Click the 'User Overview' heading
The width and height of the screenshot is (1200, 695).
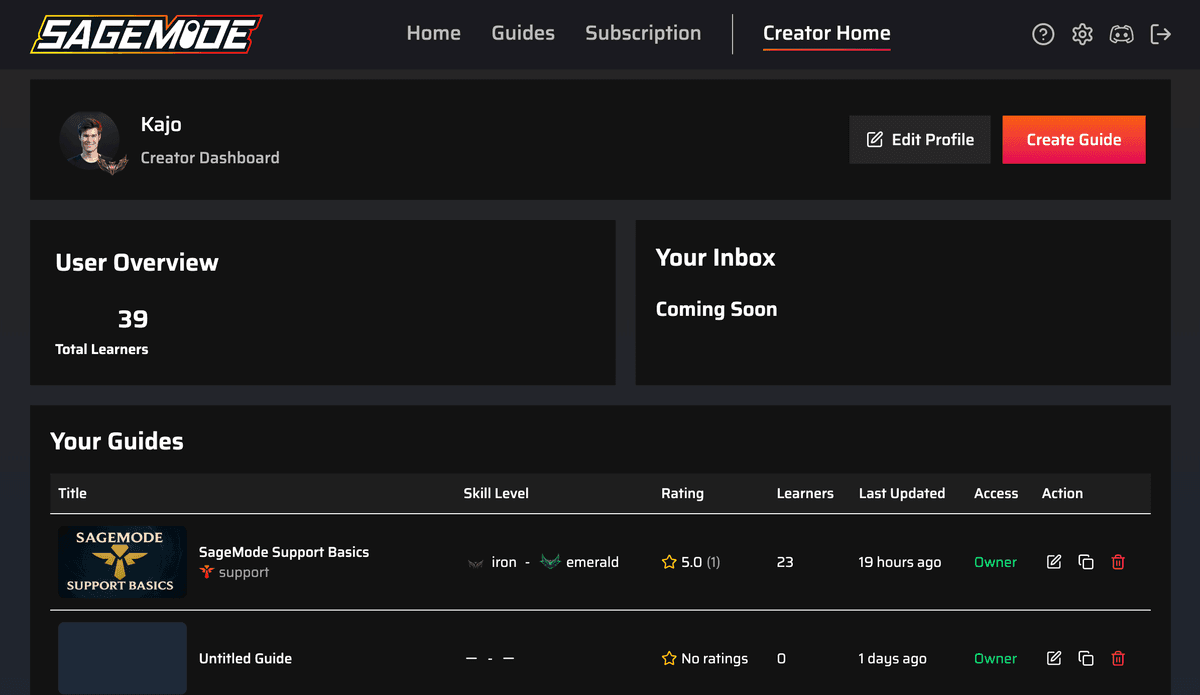click(x=137, y=262)
